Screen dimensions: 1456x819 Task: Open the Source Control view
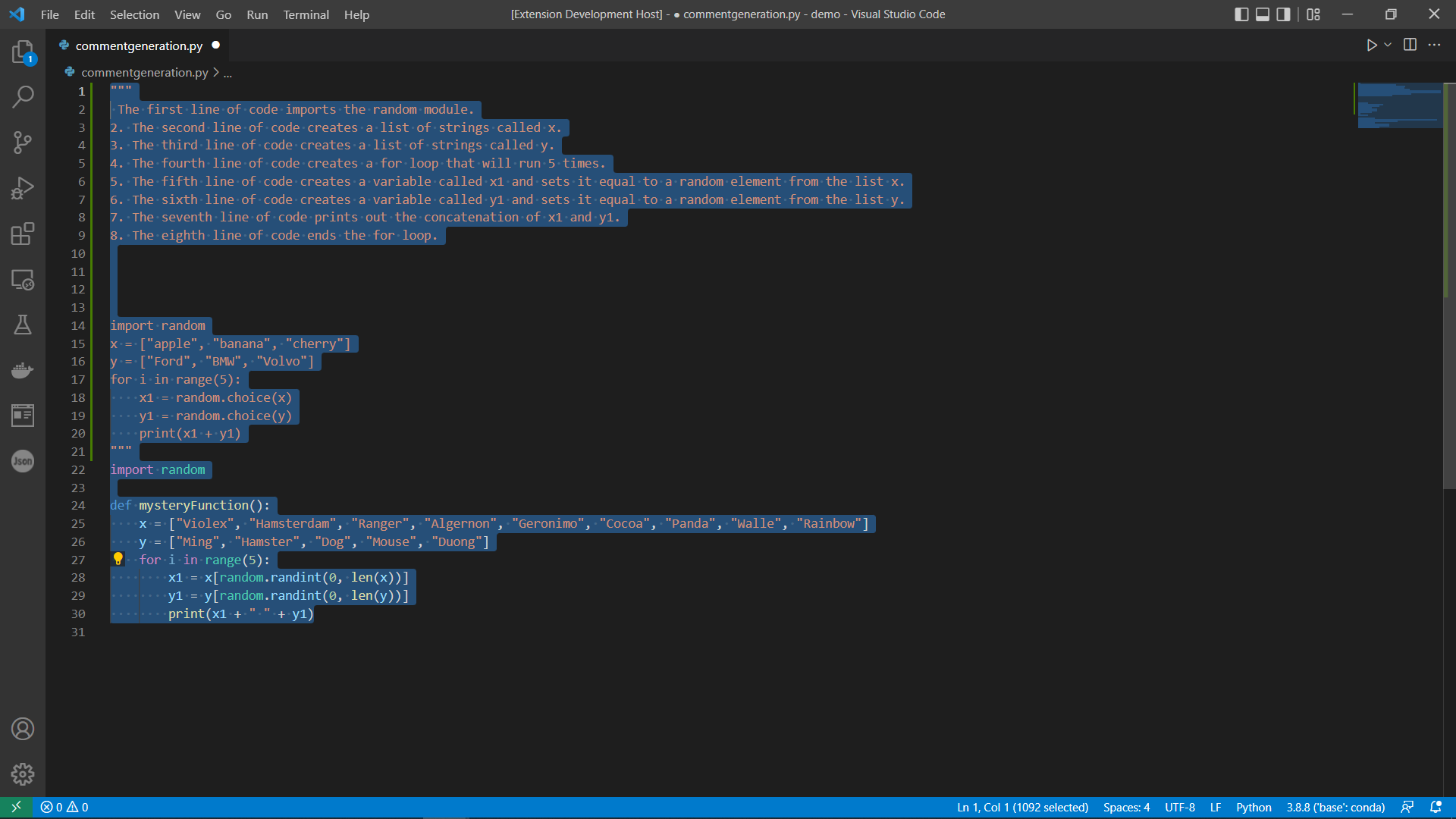23,143
